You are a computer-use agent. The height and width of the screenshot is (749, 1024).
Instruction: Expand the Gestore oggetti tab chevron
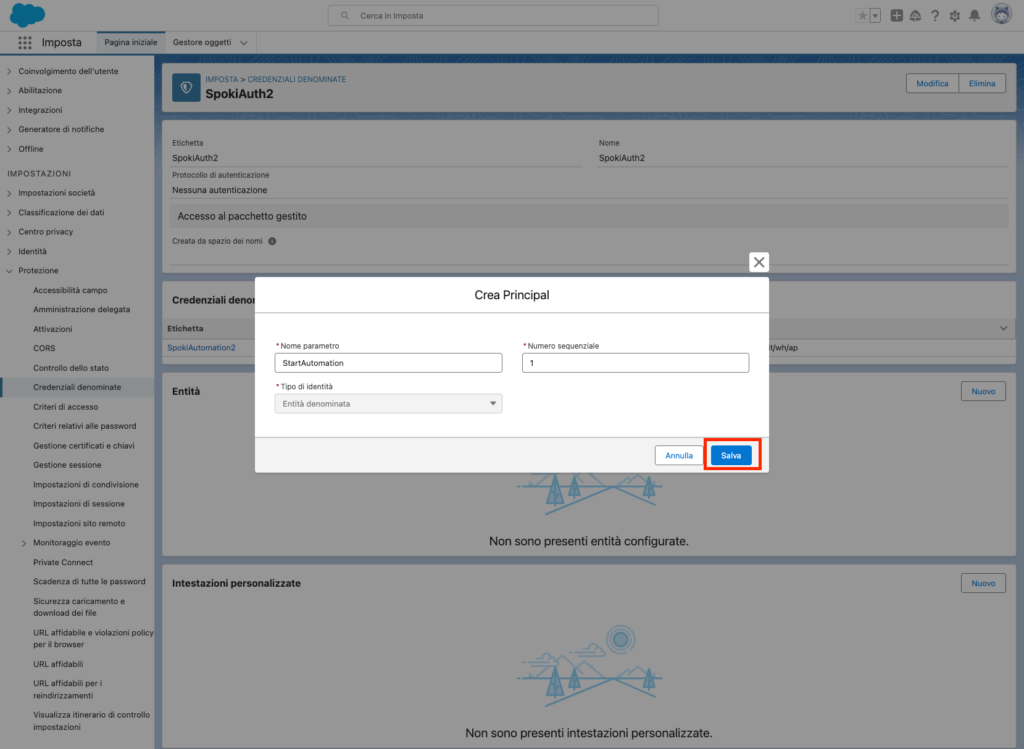coord(244,43)
